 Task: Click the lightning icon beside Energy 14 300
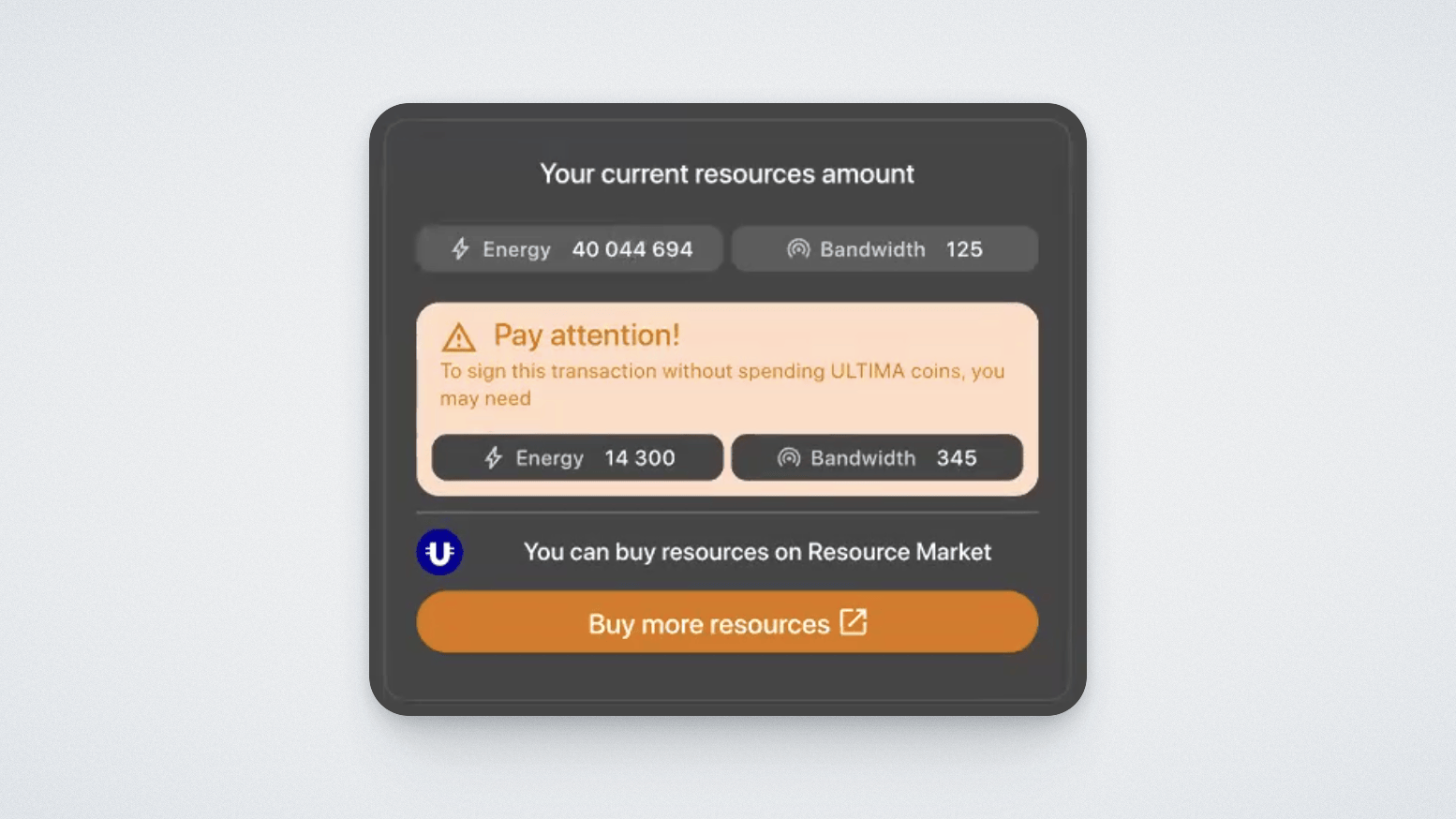pyautogui.click(x=494, y=458)
